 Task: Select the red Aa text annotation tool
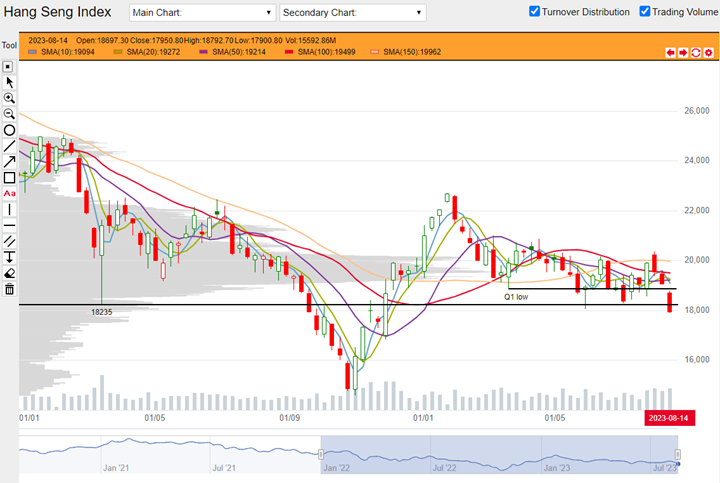[x=9, y=193]
